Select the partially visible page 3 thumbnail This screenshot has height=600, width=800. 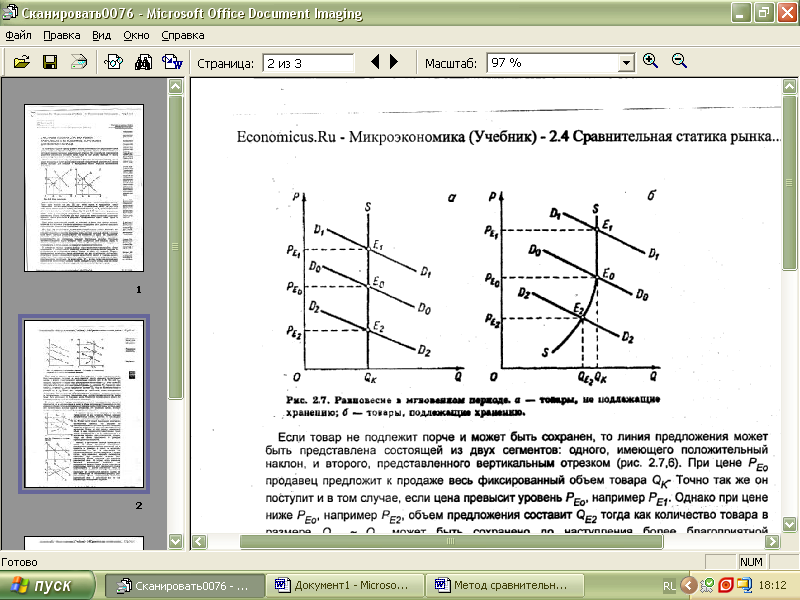tap(84, 542)
